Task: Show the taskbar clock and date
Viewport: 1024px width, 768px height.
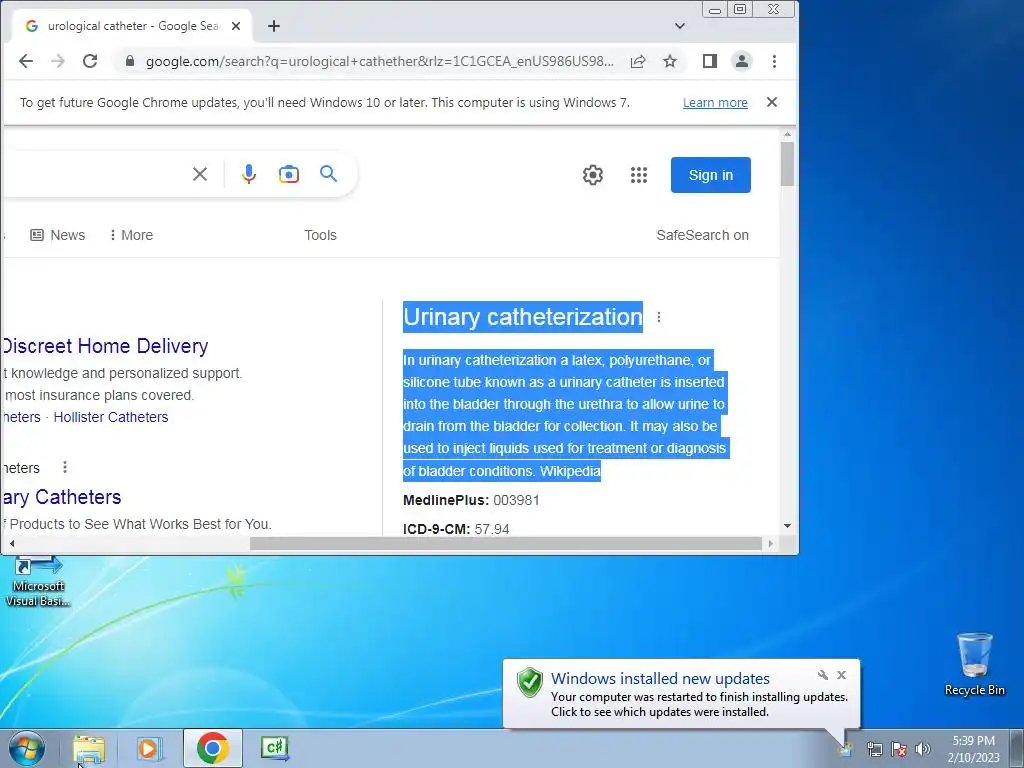Action: tap(973, 749)
